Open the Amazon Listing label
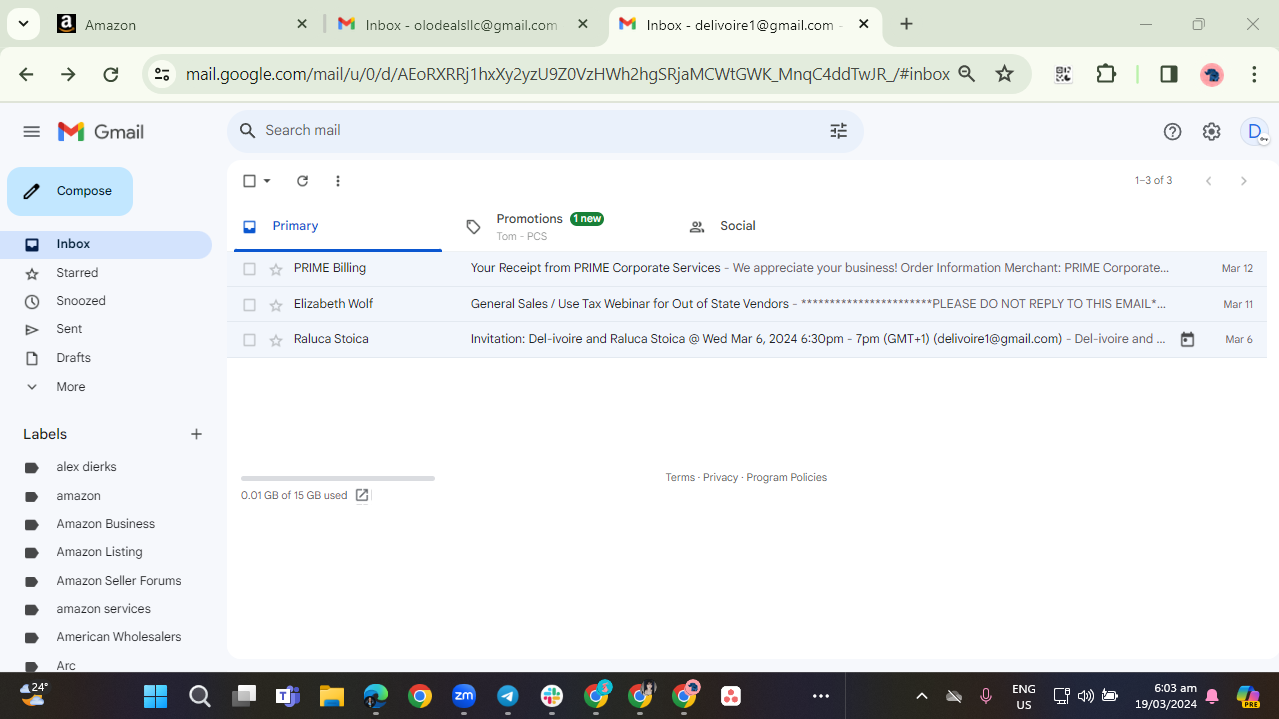The image size is (1279, 719). pyautogui.click(x=99, y=552)
